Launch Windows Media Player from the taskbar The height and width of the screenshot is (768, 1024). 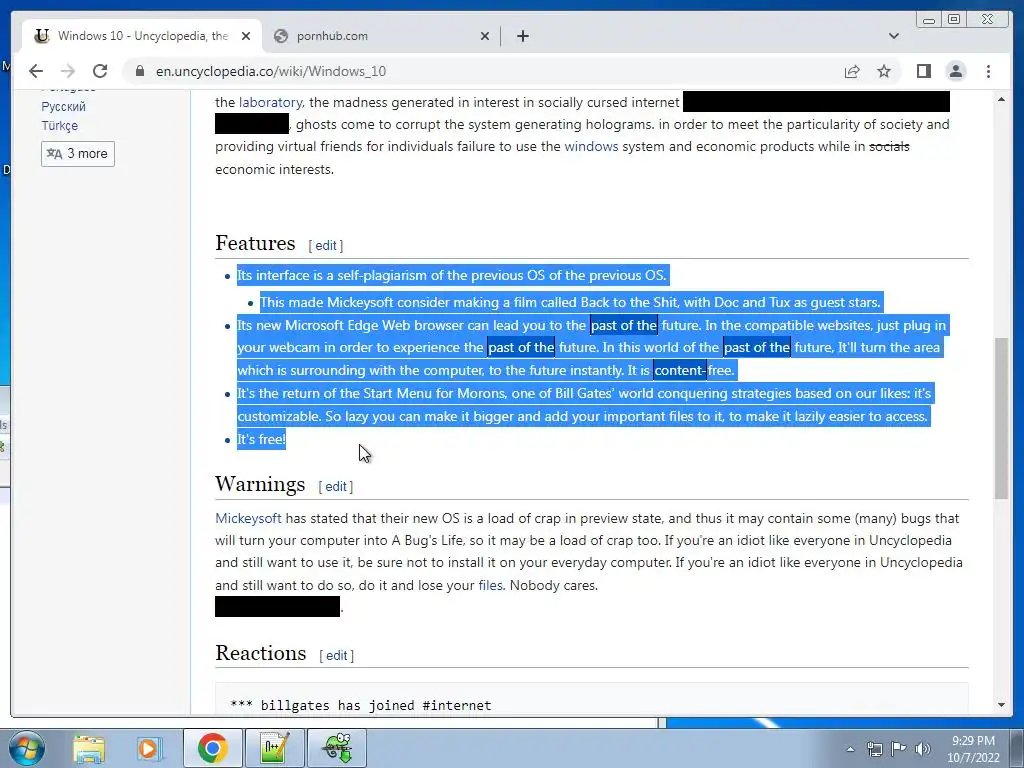(x=148, y=748)
